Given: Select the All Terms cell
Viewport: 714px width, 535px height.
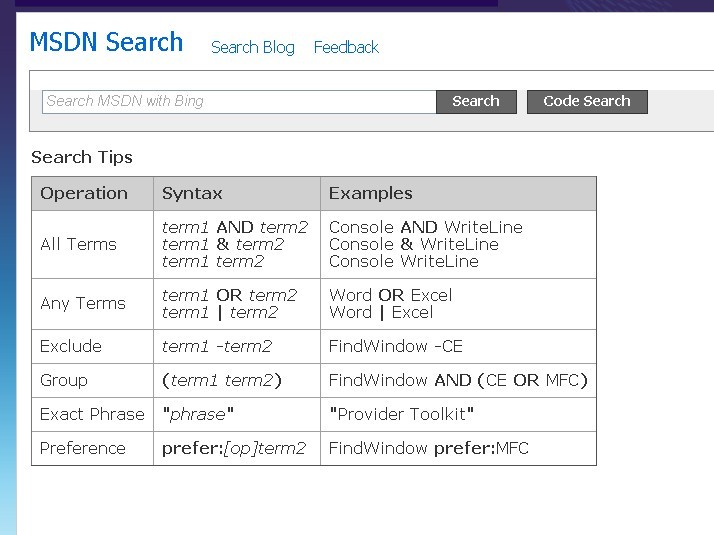Looking at the screenshot, I should 92,245.
